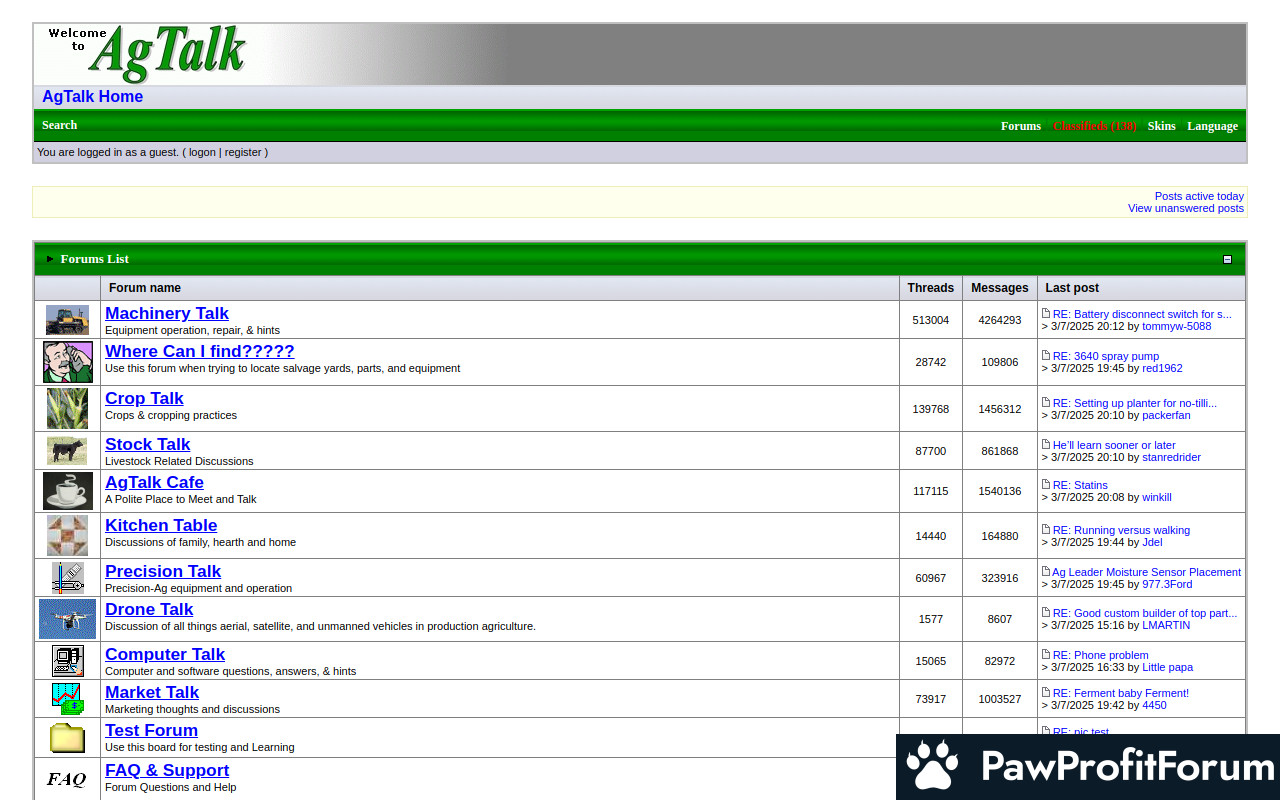Open the Crop Talk forum
The width and height of the screenshot is (1280, 800).
(144, 398)
